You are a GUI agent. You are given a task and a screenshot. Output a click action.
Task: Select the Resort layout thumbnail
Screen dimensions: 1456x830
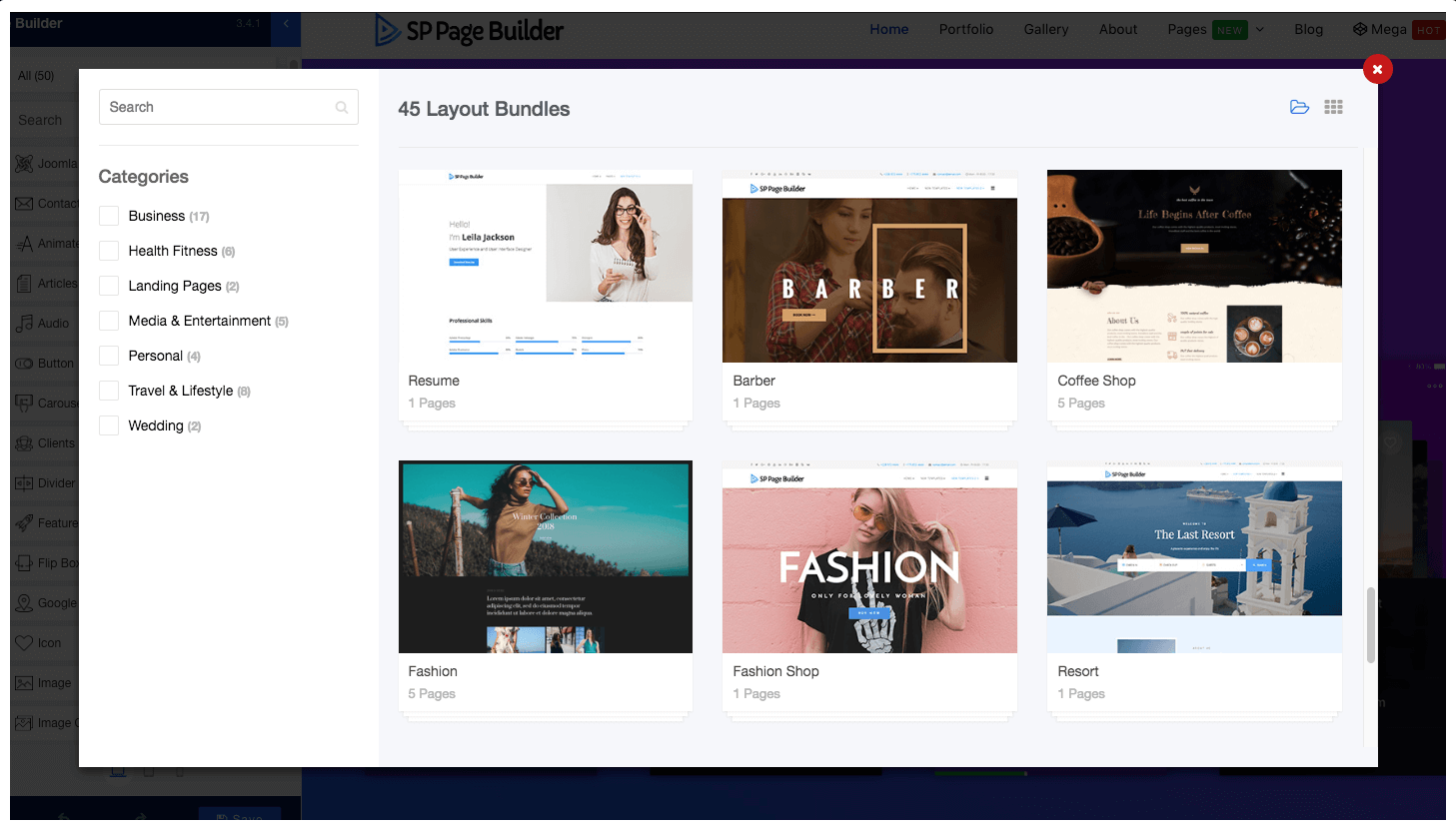click(x=1194, y=556)
